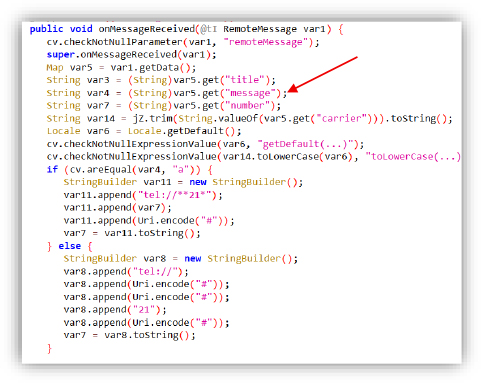Select the var8.append("21") line
The image size is (481, 383).
115,310
